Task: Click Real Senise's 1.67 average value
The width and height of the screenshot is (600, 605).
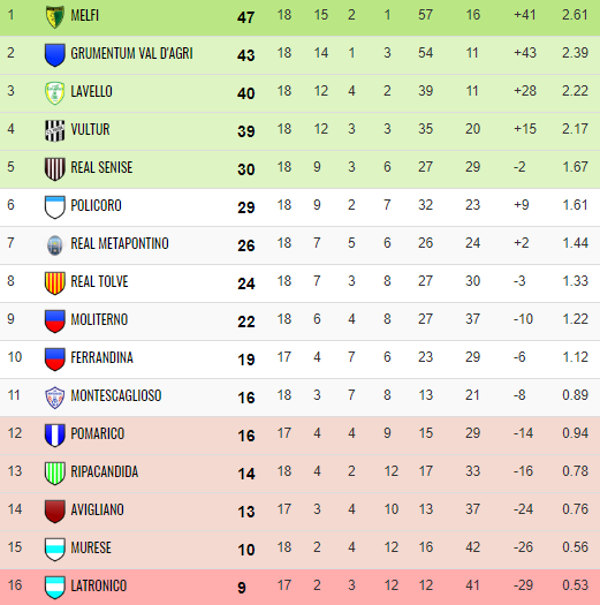Action: pyautogui.click(x=575, y=167)
